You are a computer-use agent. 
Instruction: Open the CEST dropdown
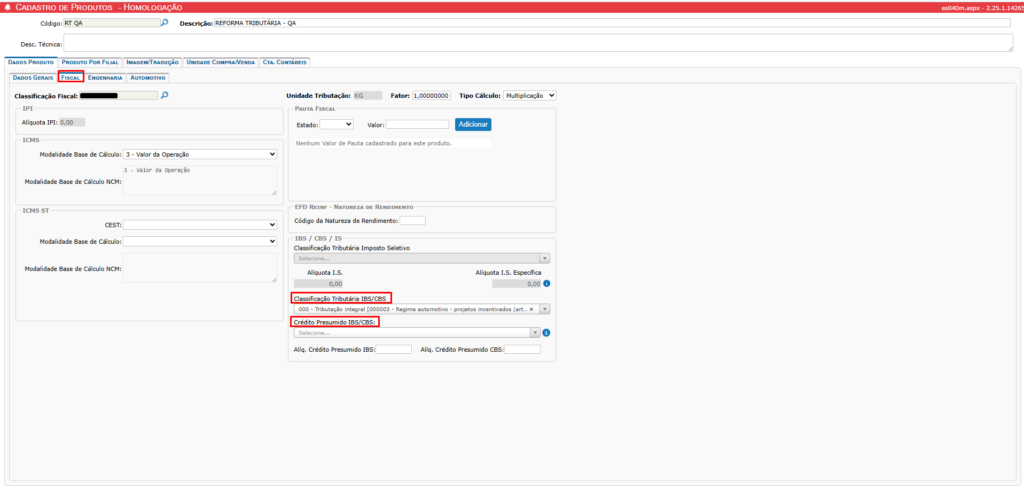pyautogui.click(x=200, y=225)
